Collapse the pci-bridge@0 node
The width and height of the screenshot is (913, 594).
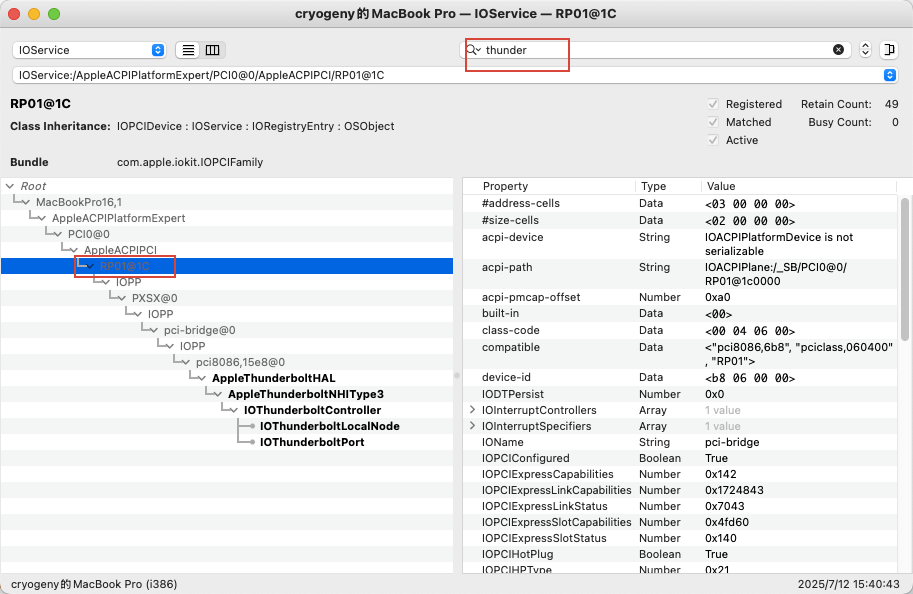point(153,330)
